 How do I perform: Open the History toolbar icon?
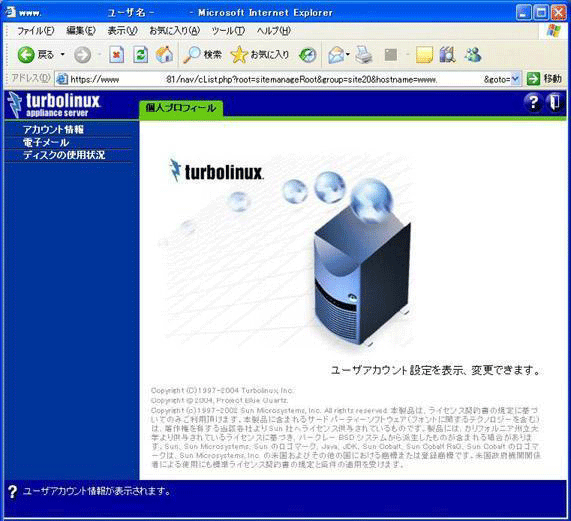coord(308,55)
